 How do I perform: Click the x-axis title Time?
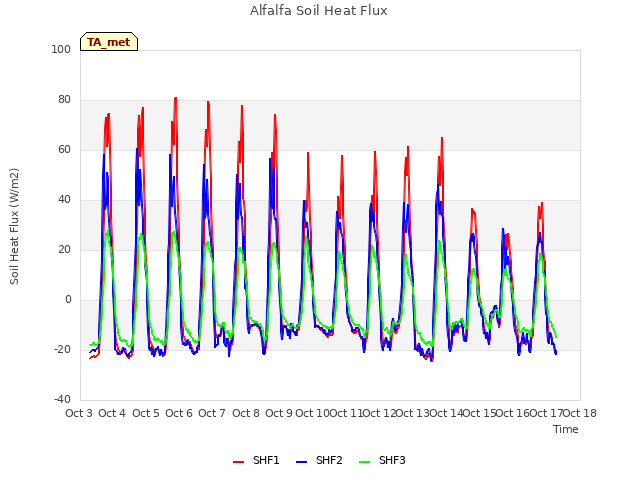point(566,429)
